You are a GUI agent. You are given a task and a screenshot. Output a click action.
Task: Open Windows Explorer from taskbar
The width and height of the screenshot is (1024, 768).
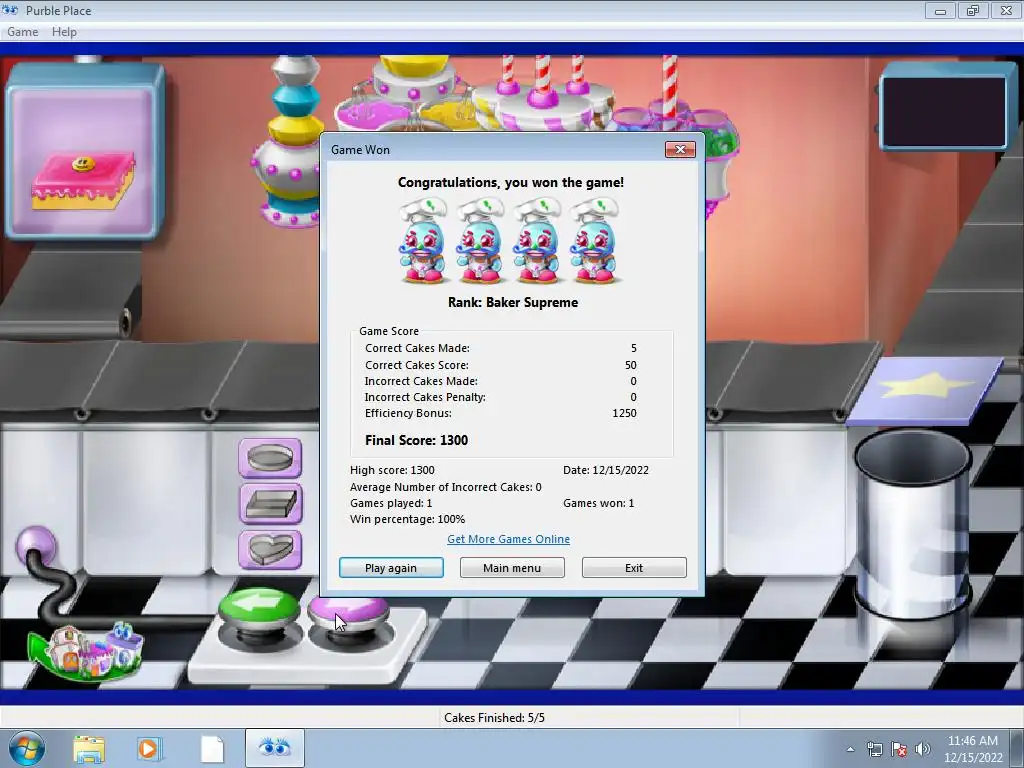(x=89, y=749)
